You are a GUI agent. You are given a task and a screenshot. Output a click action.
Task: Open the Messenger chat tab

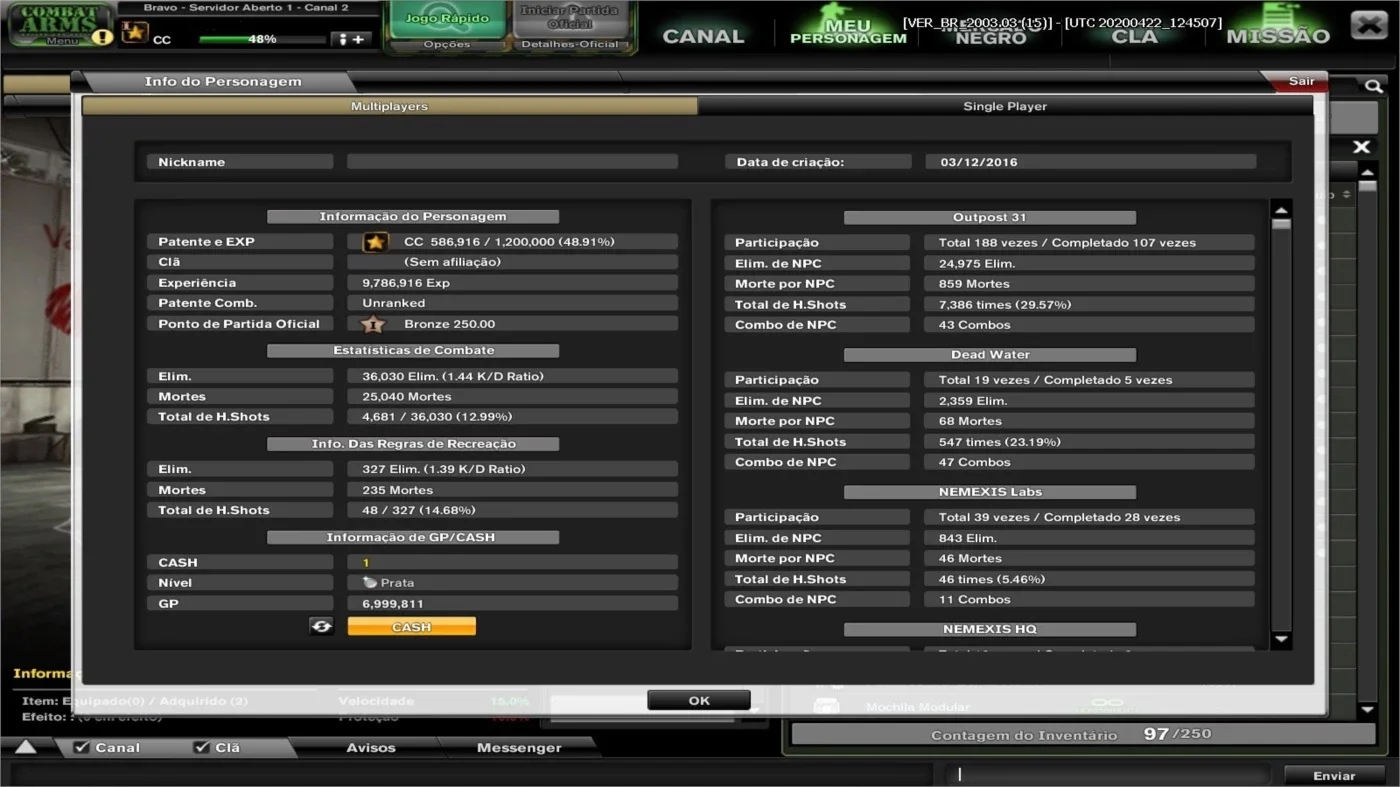click(x=519, y=747)
